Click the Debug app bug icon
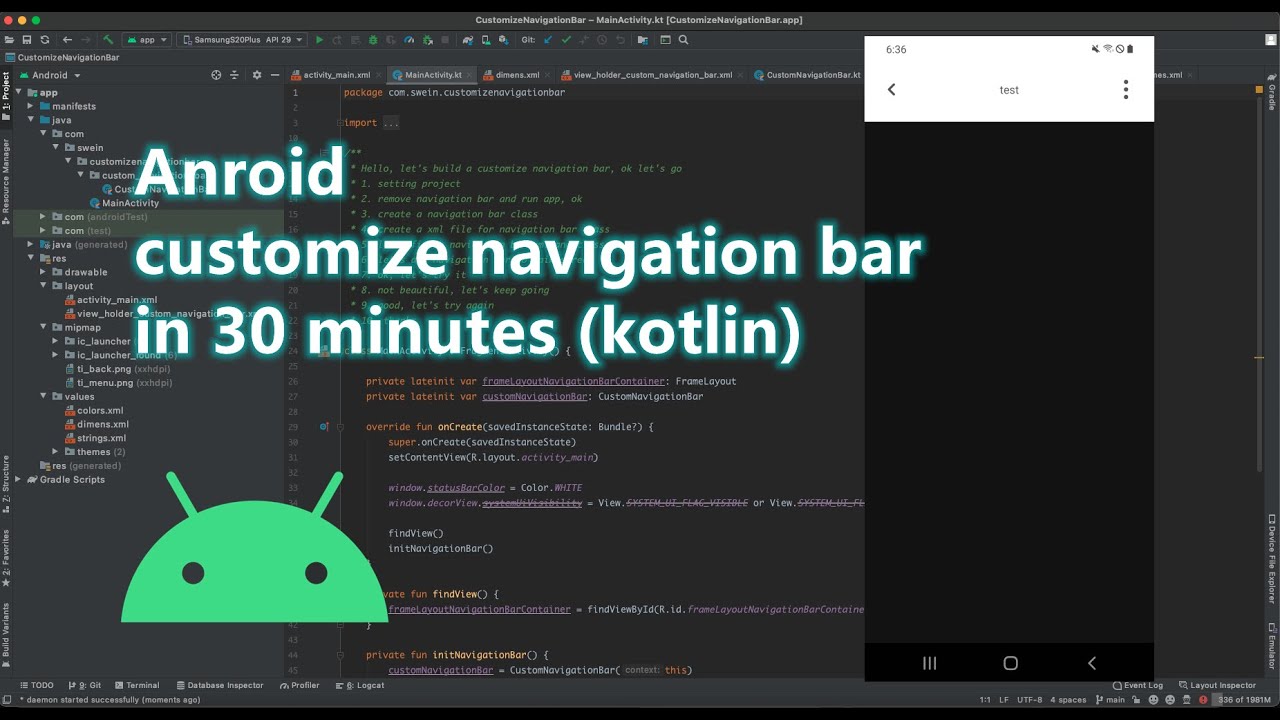Viewport: 1280px width, 720px height. coord(373,40)
